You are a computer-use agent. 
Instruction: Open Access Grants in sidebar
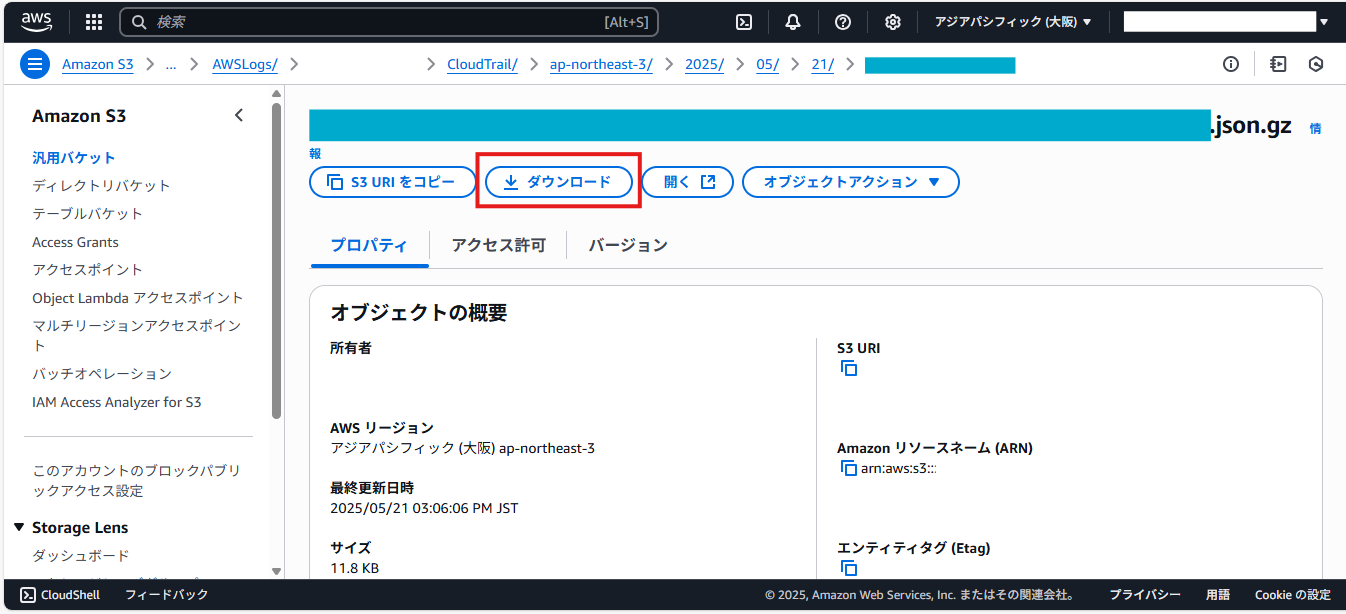point(75,242)
